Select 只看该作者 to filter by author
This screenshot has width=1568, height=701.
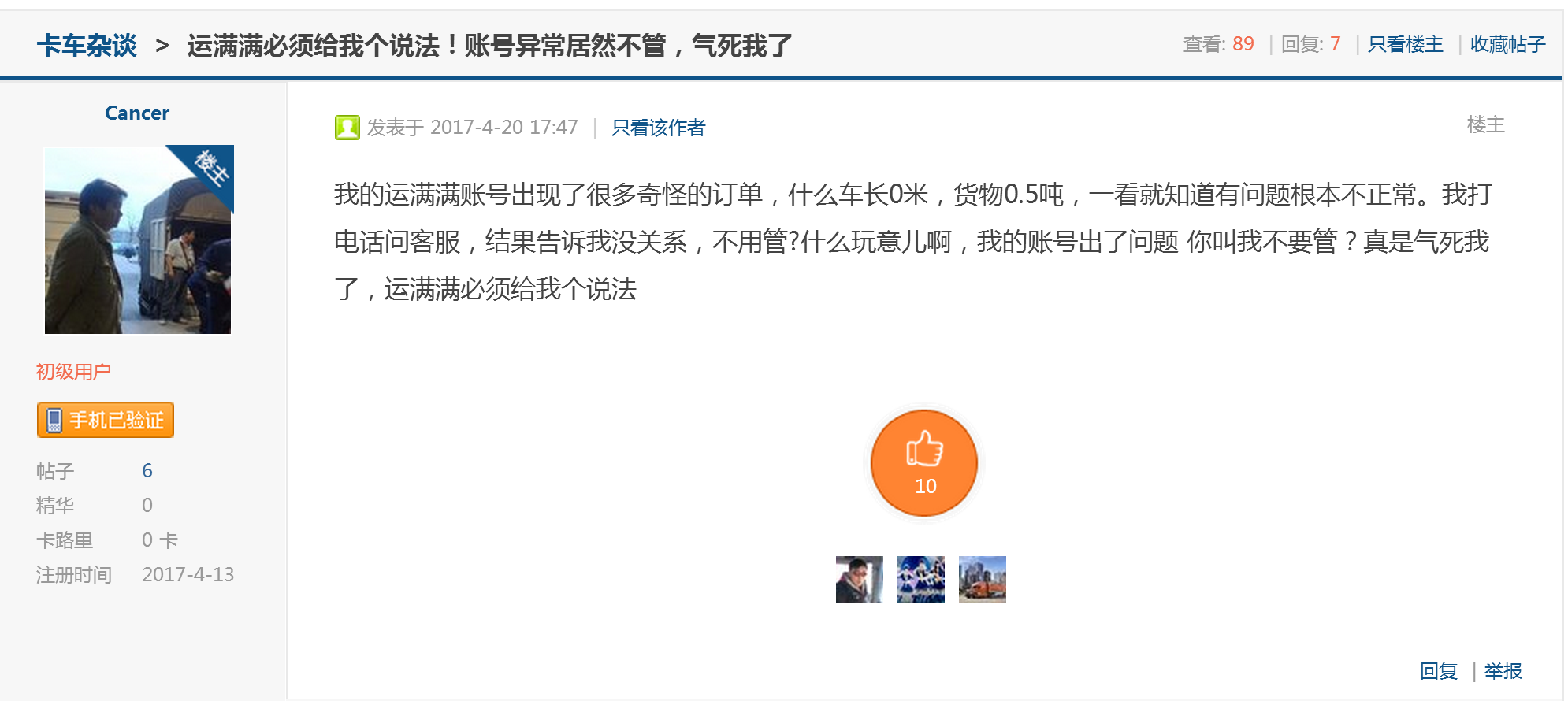658,128
